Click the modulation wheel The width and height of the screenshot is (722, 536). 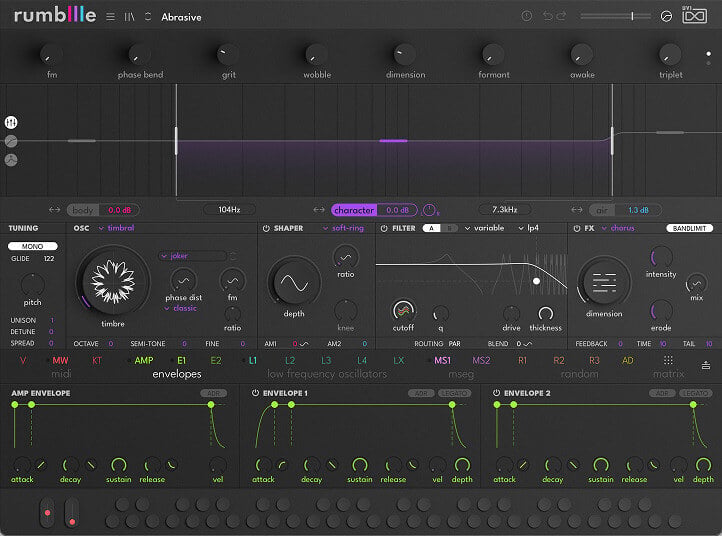[72, 513]
